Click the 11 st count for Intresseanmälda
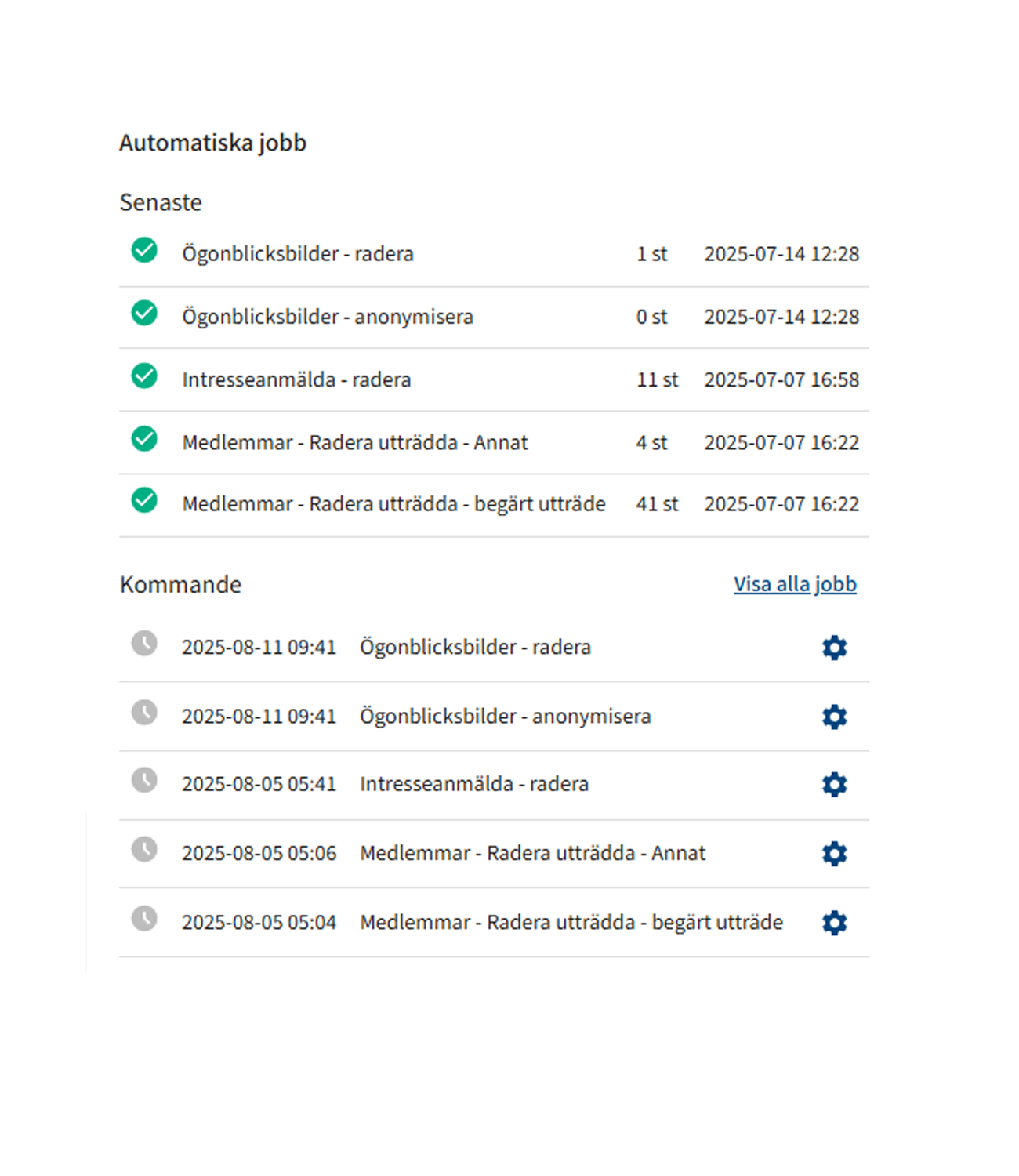The image size is (1019, 1176). coord(657,380)
